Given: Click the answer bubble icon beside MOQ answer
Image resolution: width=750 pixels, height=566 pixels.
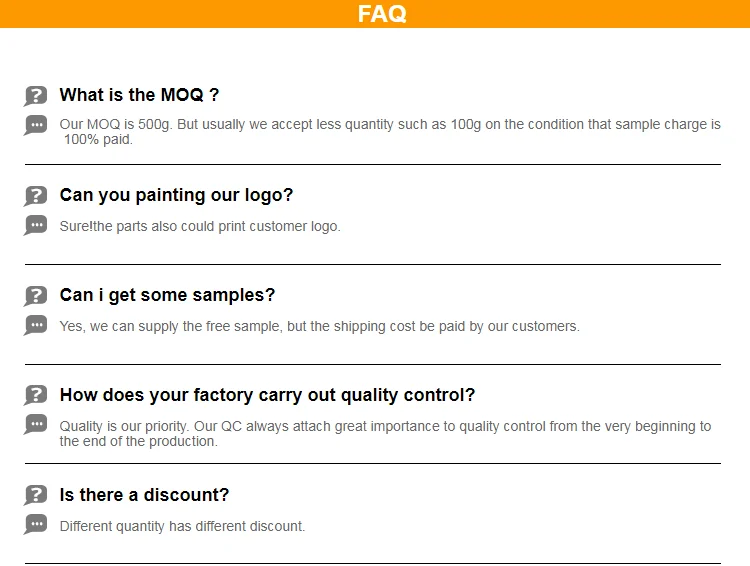Looking at the screenshot, I should tap(36, 125).
